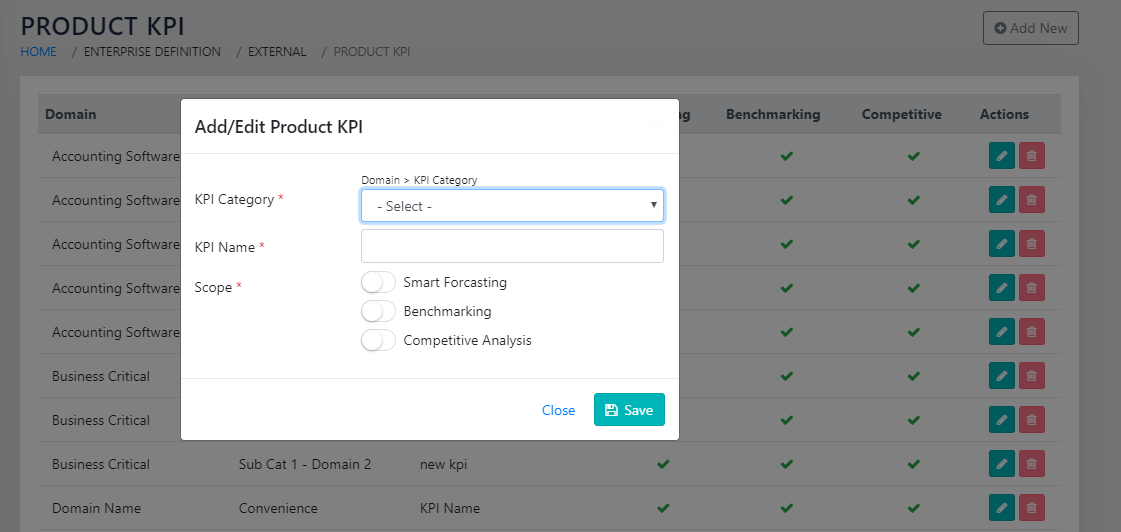Screen dimensions: 1121x532
Task: Delete the 'new kpi' row with the trash icon
Action: [x=1031, y=464]
